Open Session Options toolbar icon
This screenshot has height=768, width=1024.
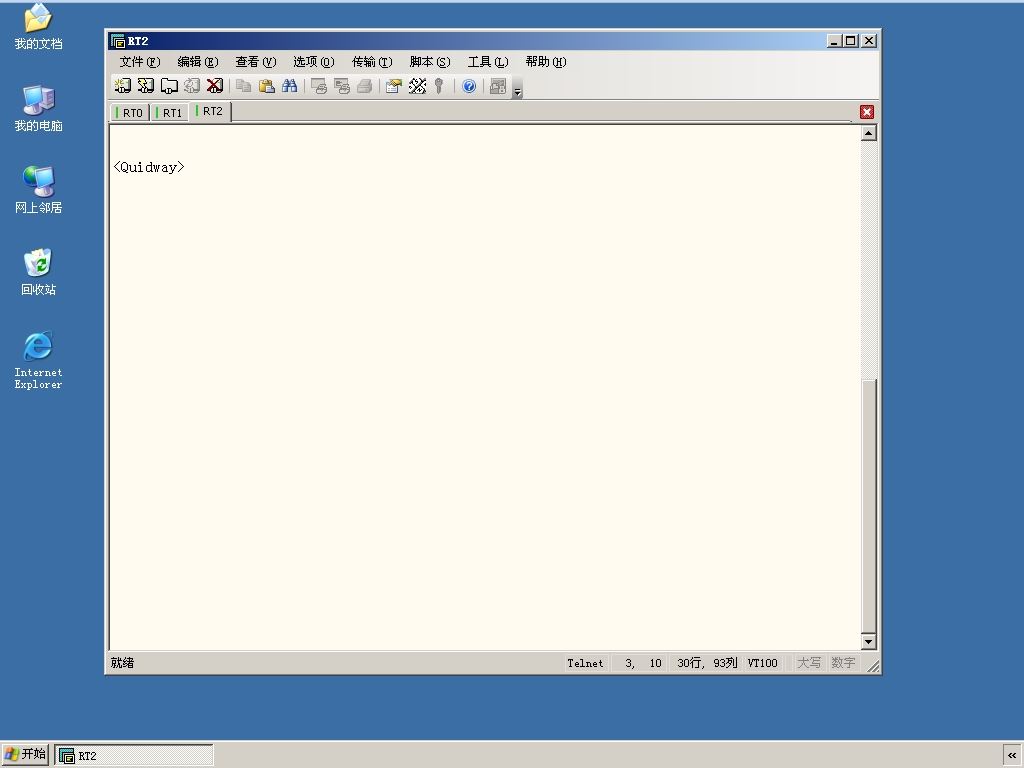(393, 86)
